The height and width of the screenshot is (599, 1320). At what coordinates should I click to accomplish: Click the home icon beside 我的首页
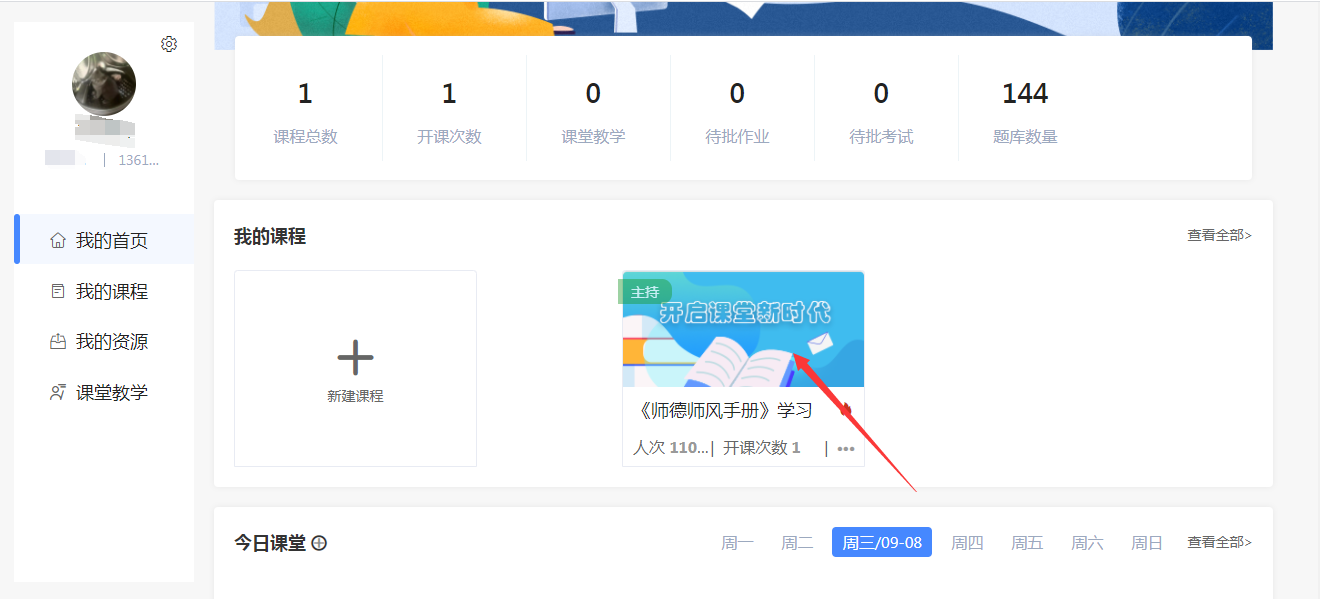tap(58, 241)
